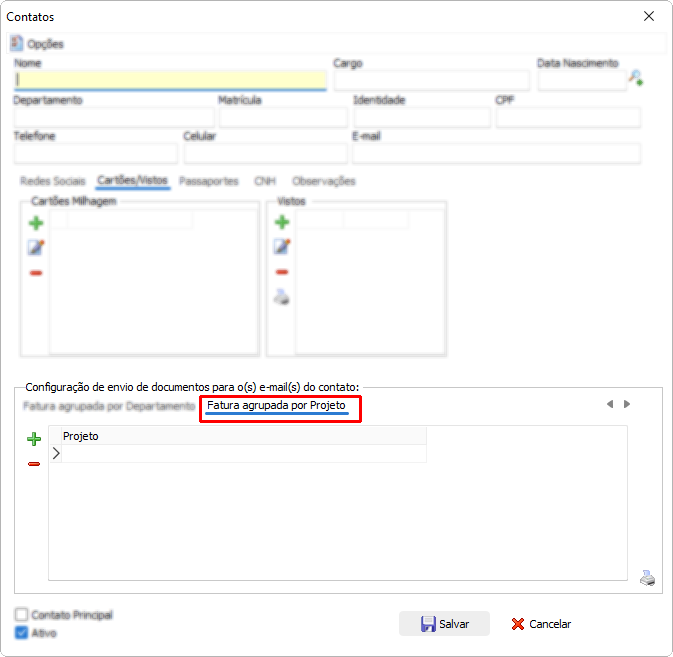Edit the selected Cartões Milhagem entry
Image resolution: width=673 pixels, height=657 pixels.
[36, 248]
